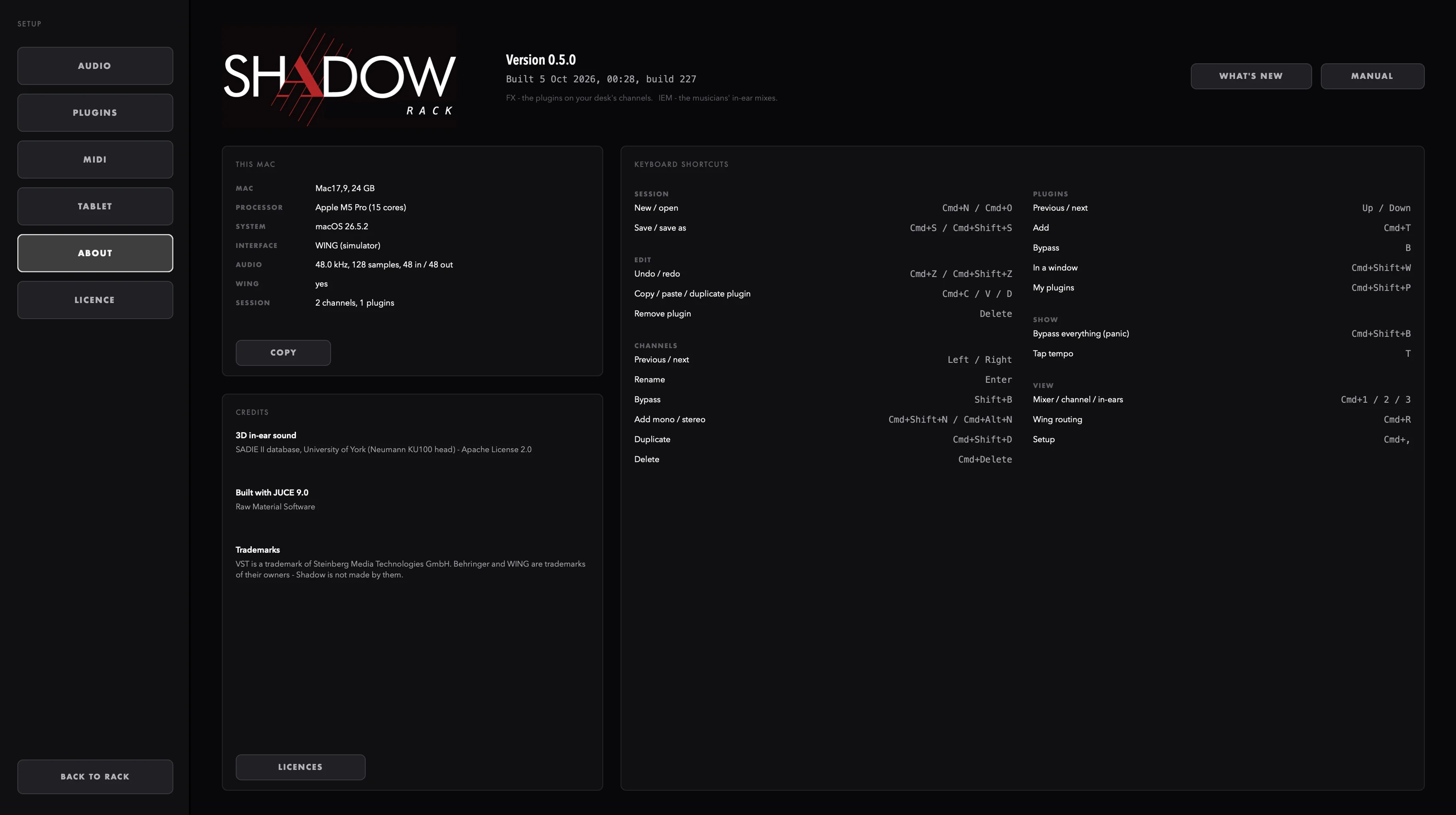Open the Audio setup page
This screenshot has height=815, width=1456.
click(x=95, y=65)
